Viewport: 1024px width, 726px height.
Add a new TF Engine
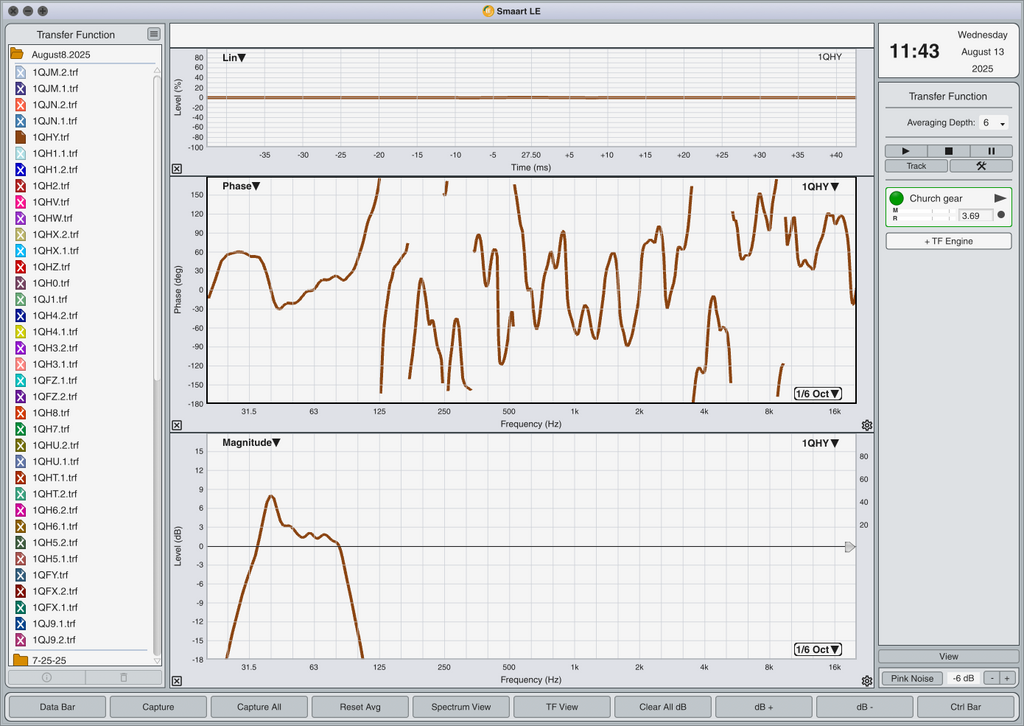tap(948, 241)
